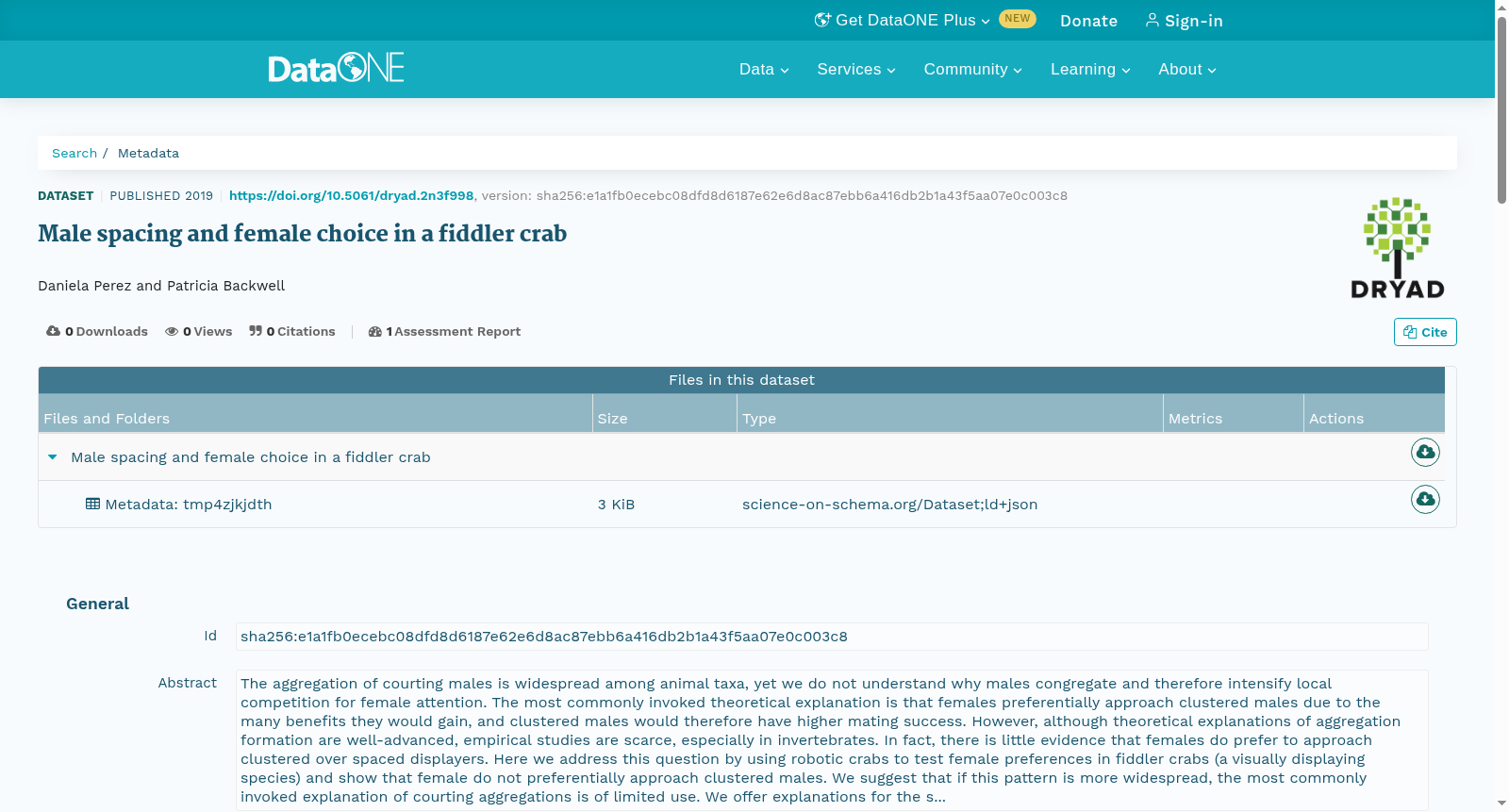Screen dimensions: 1509x812
Task: Click the person icon beside Sign-in
Action: (1152, 20)
